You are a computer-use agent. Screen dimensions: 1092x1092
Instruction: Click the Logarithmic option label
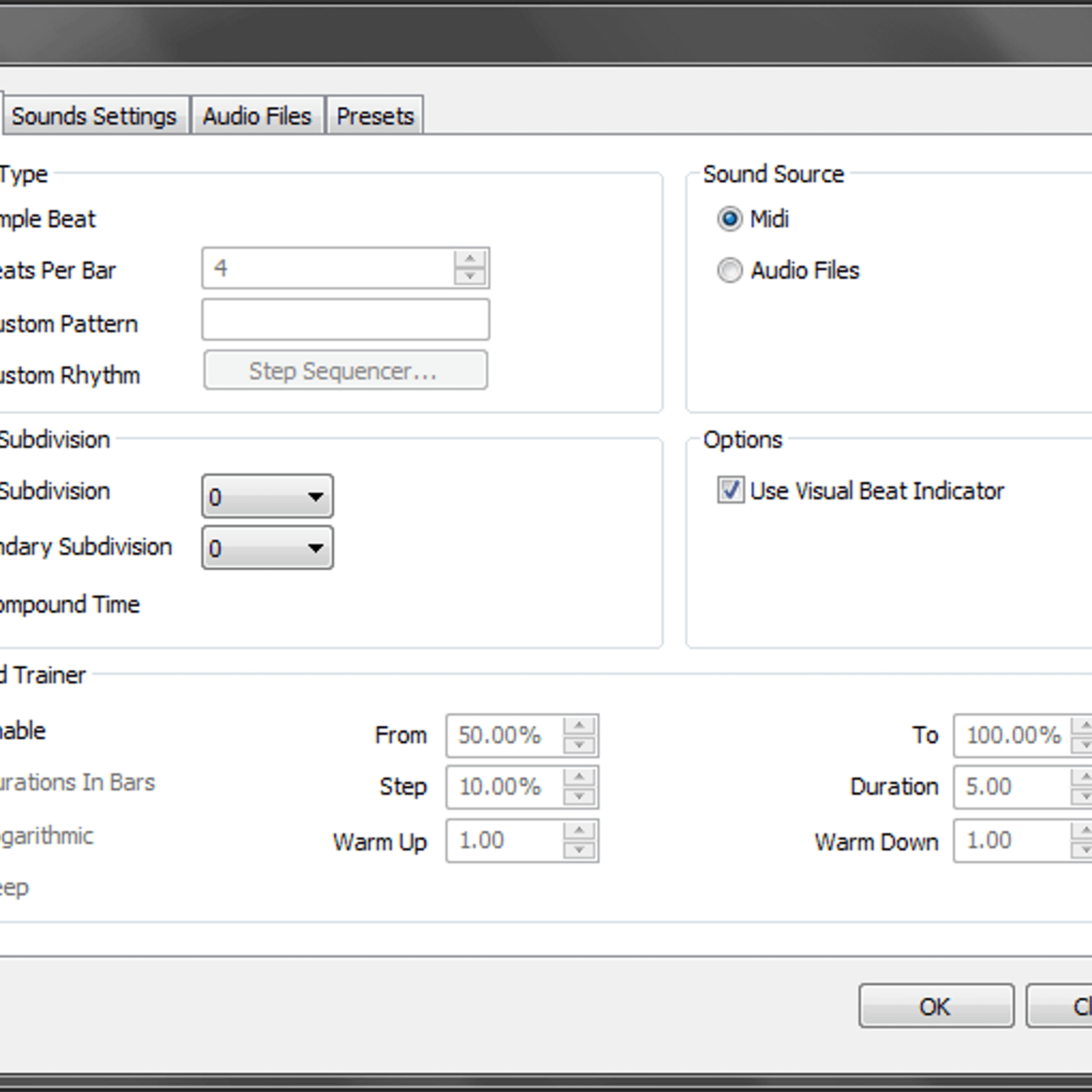(x=46, y=836)
